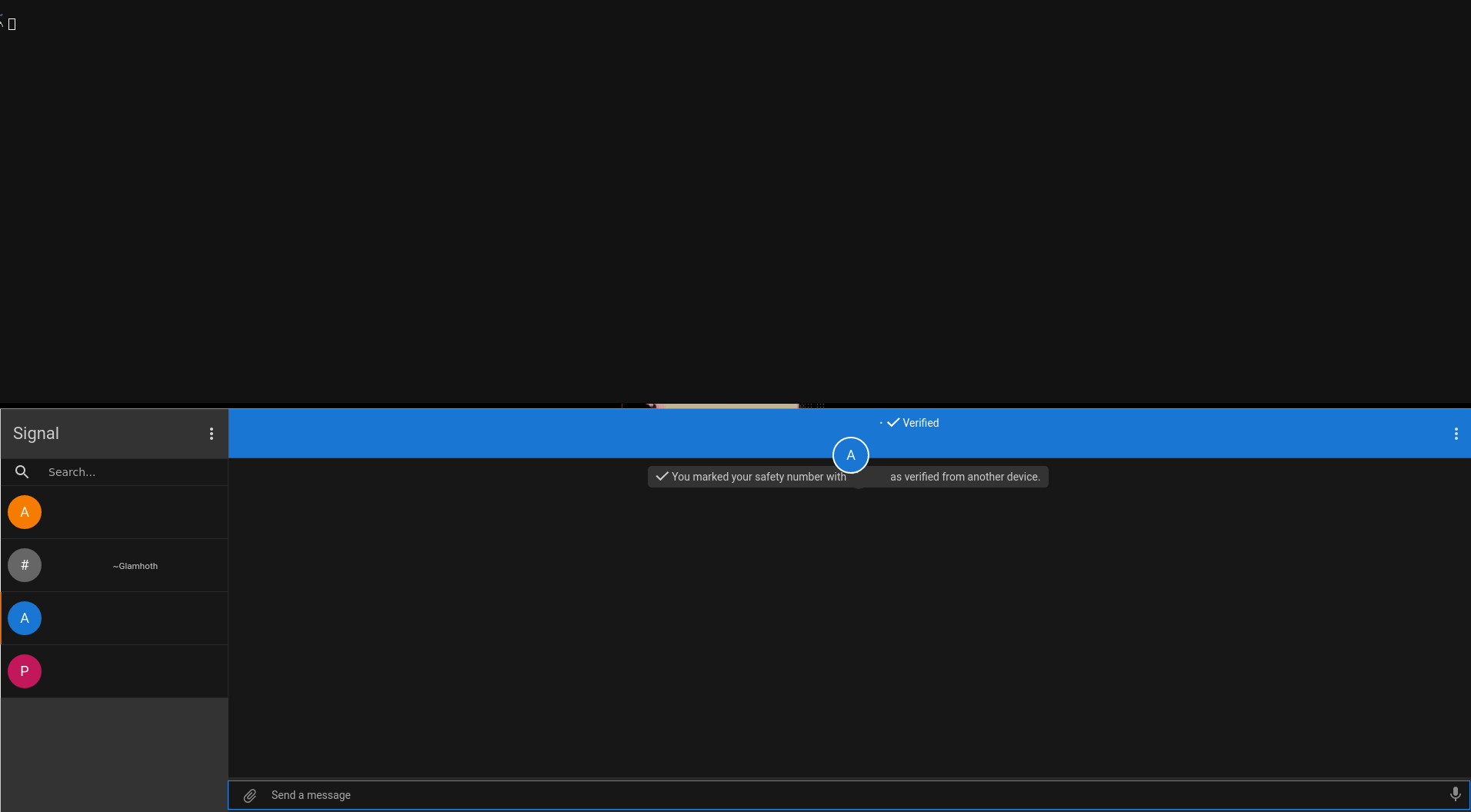This screenshot has width=1471, height=812.
Task: Switch to the orange A conversation
Action: (114, 511)
